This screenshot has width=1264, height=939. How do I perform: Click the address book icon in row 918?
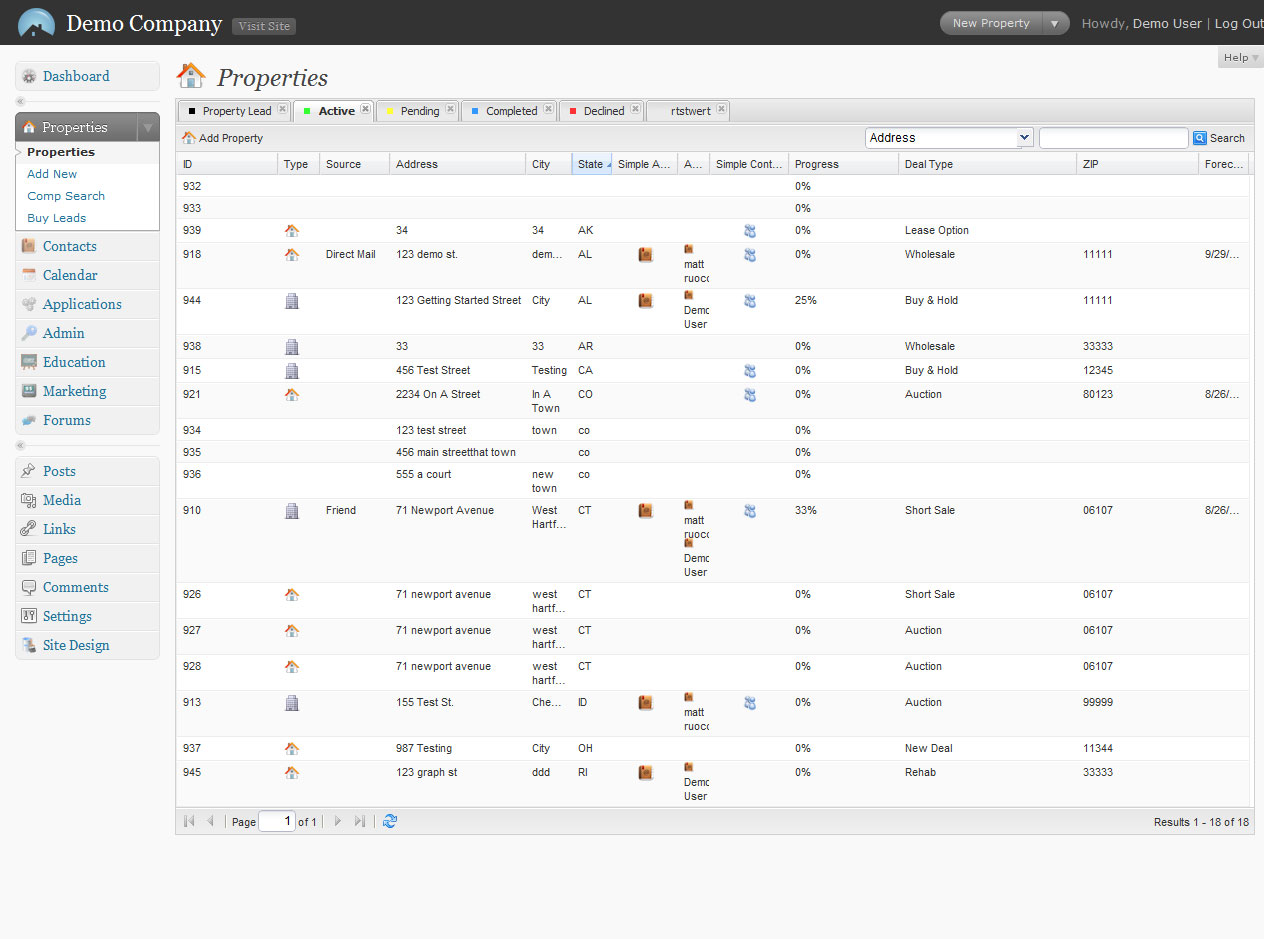pos(645,255)
